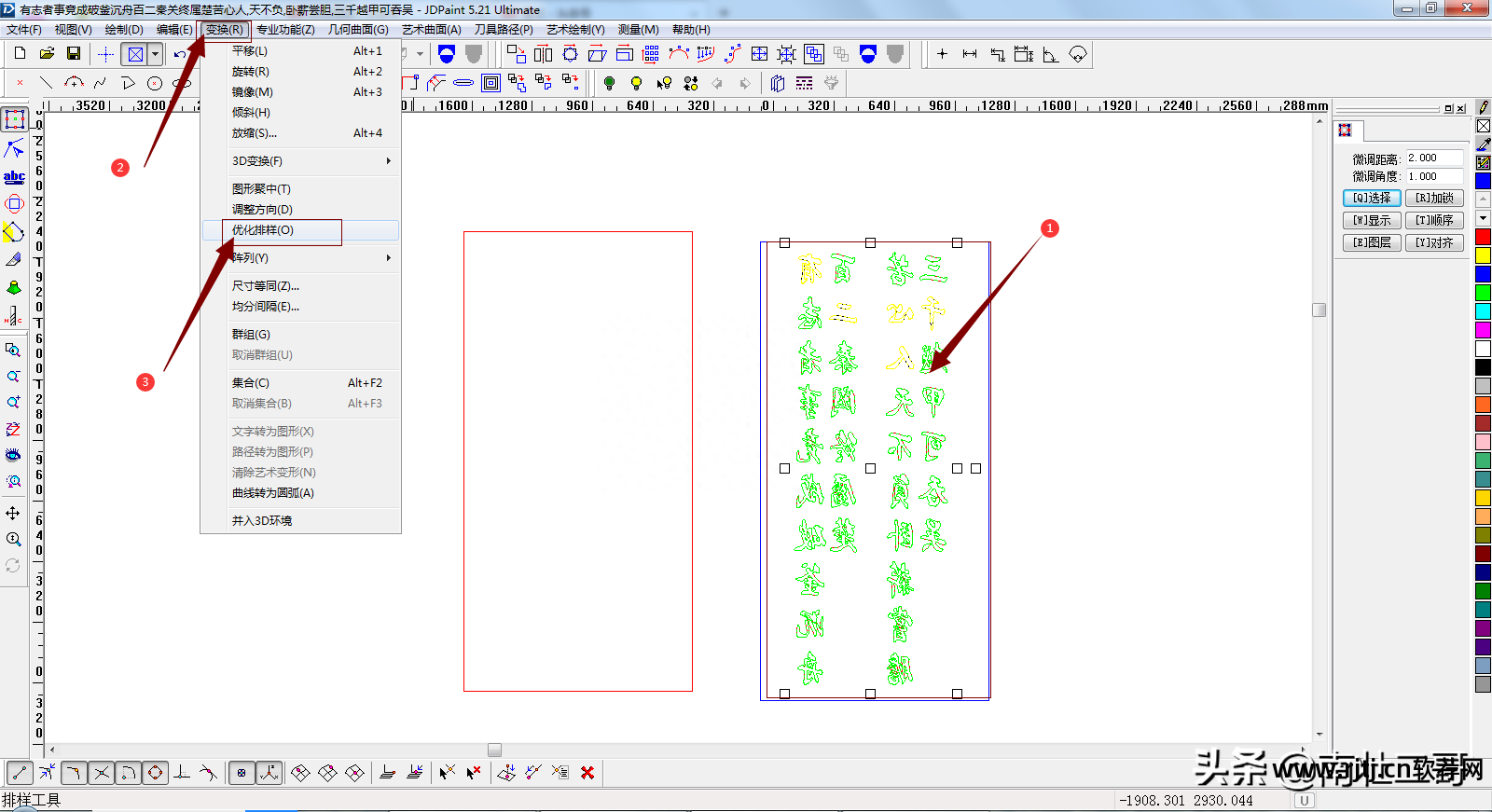
Task: Expand the 阵列(Y) submenu arrow
Action: [x=388, y=258]
